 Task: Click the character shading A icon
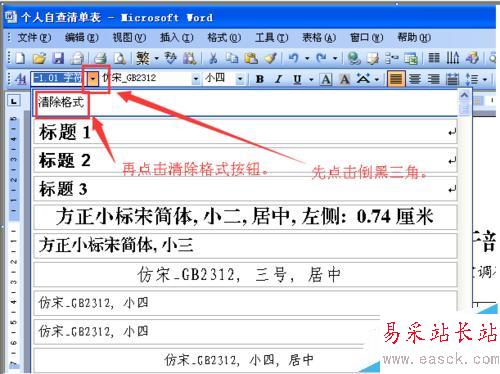click(345, 79)
